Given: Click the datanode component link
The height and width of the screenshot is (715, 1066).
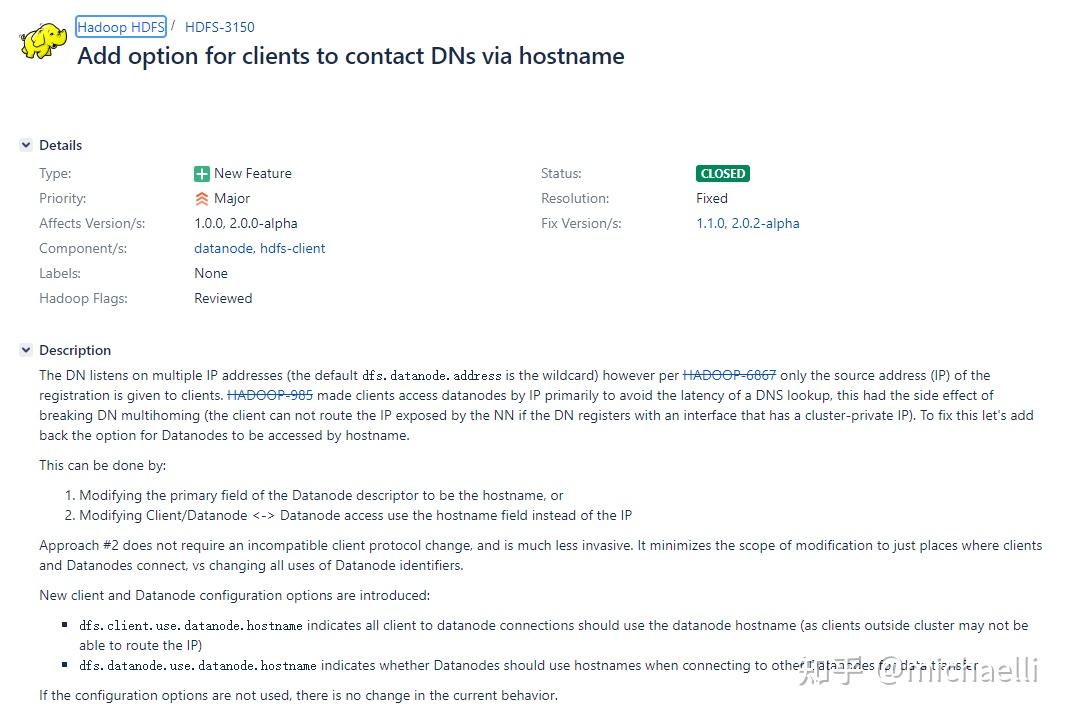Looking at the screenshot, I should [x=222, y=248].
